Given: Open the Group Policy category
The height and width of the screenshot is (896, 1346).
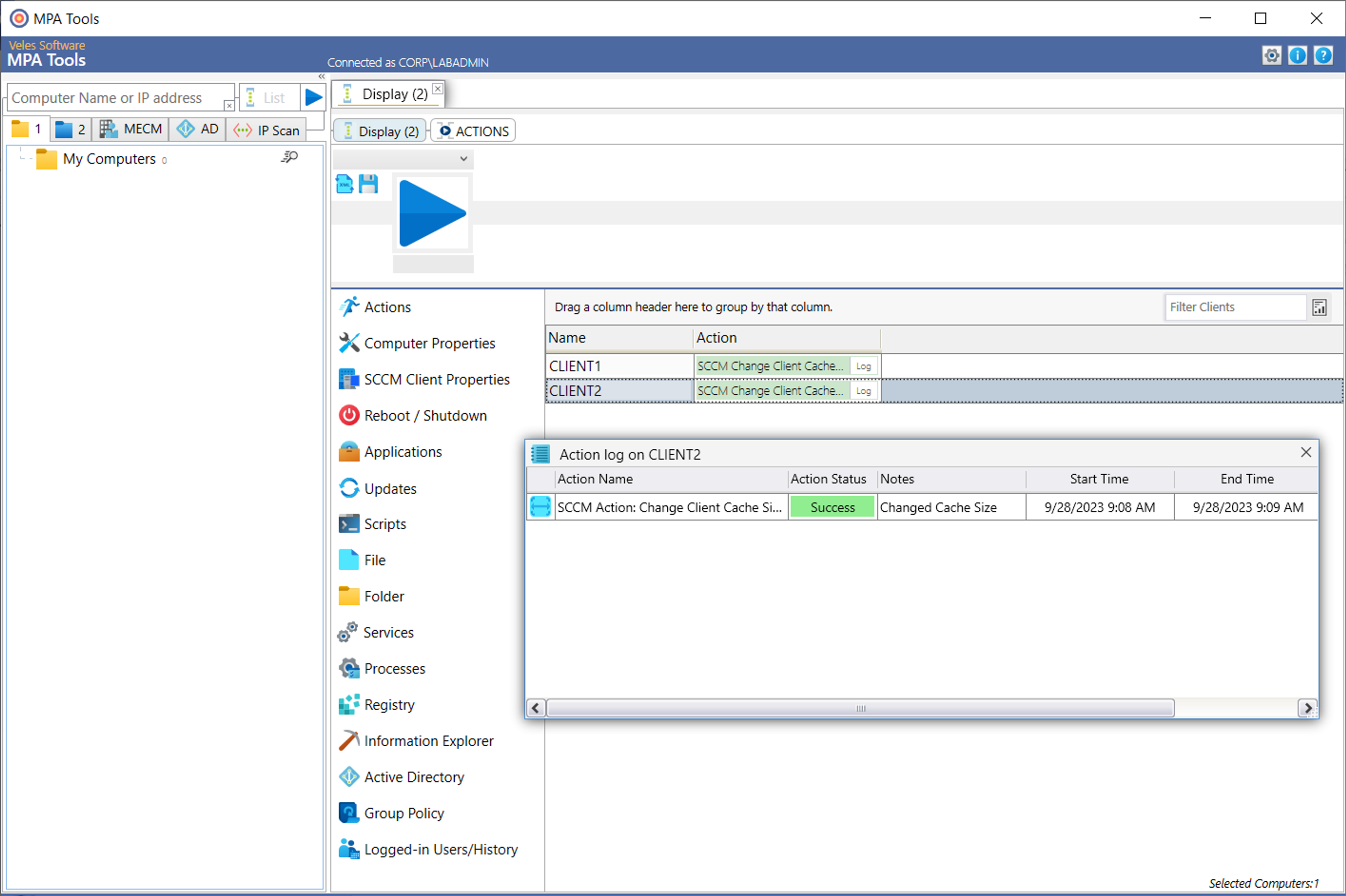Looking at the screenshot, I should point(391,813).
